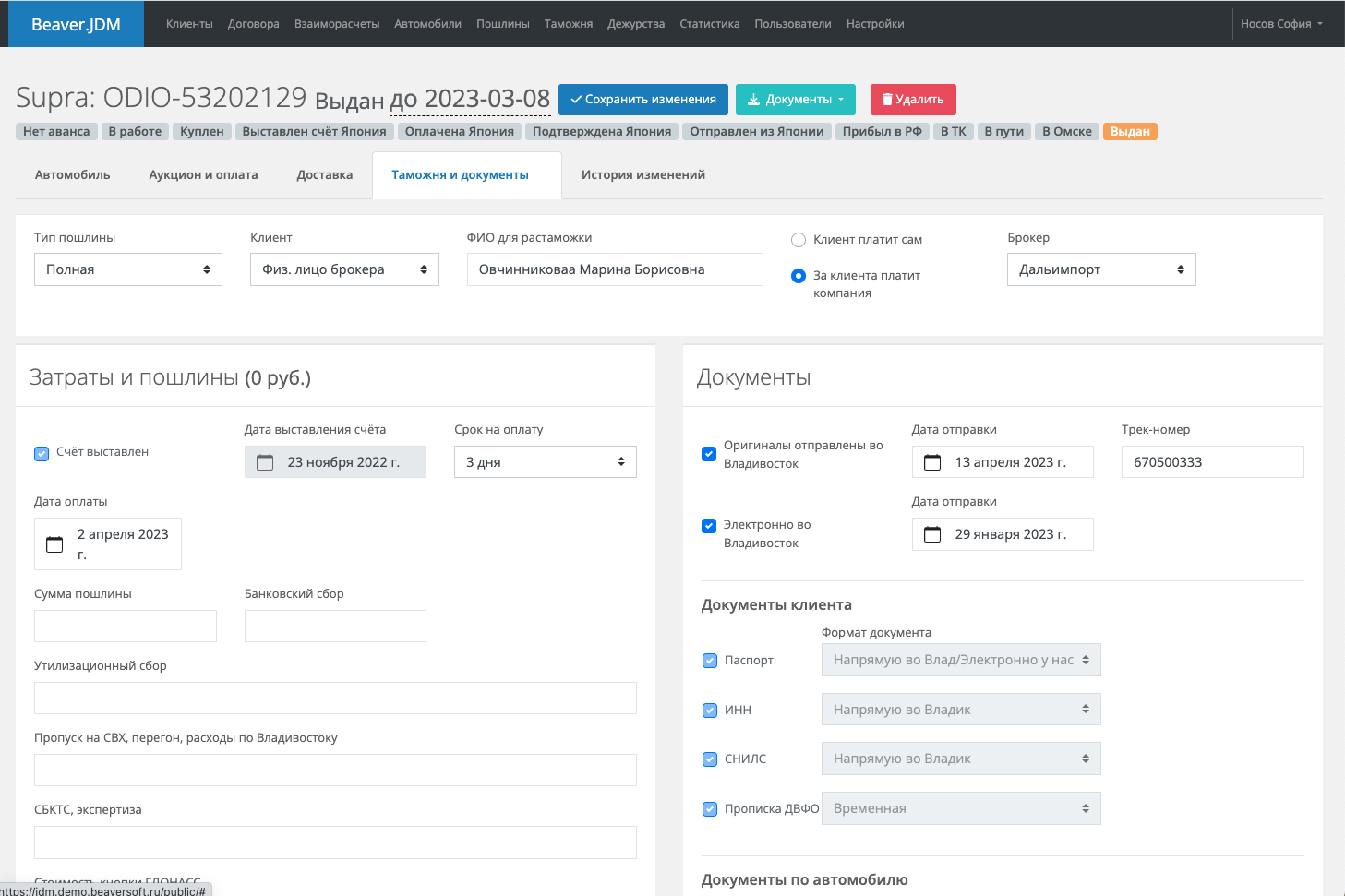Switch to Аукцион и оплата tab

[204, 175]
